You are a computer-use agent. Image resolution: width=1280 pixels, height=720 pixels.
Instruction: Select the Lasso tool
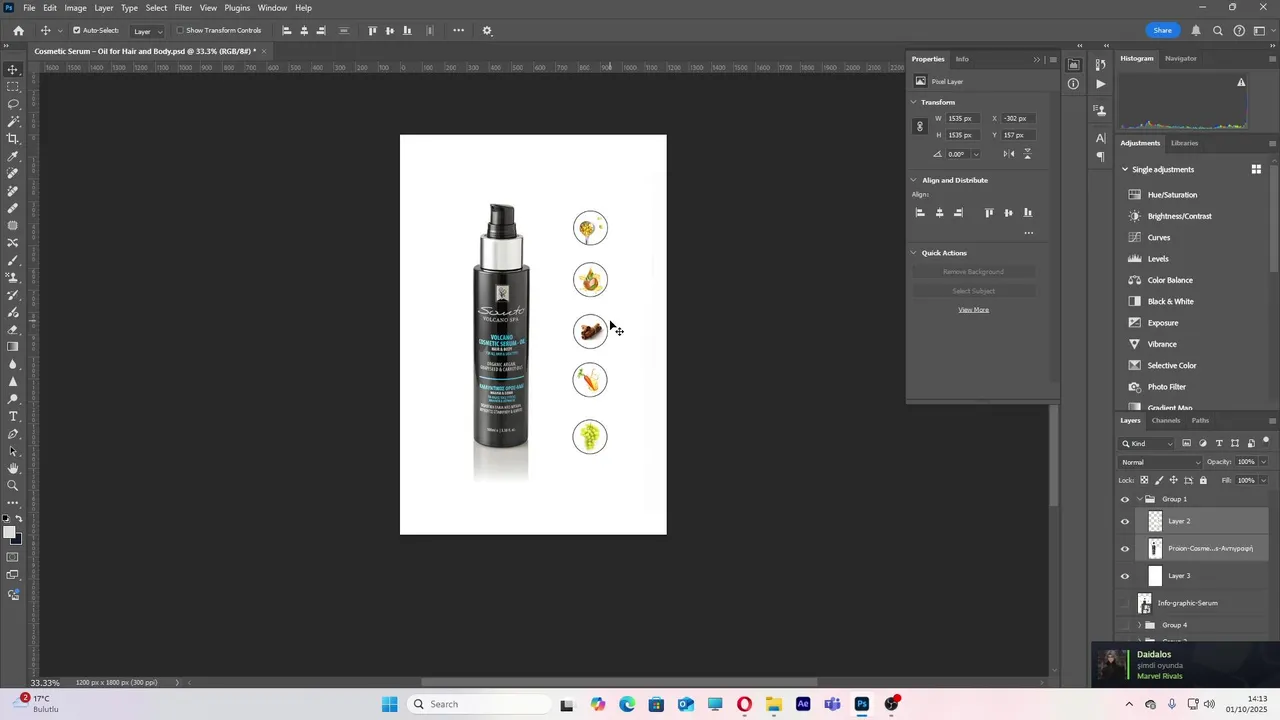click(13, 104)
